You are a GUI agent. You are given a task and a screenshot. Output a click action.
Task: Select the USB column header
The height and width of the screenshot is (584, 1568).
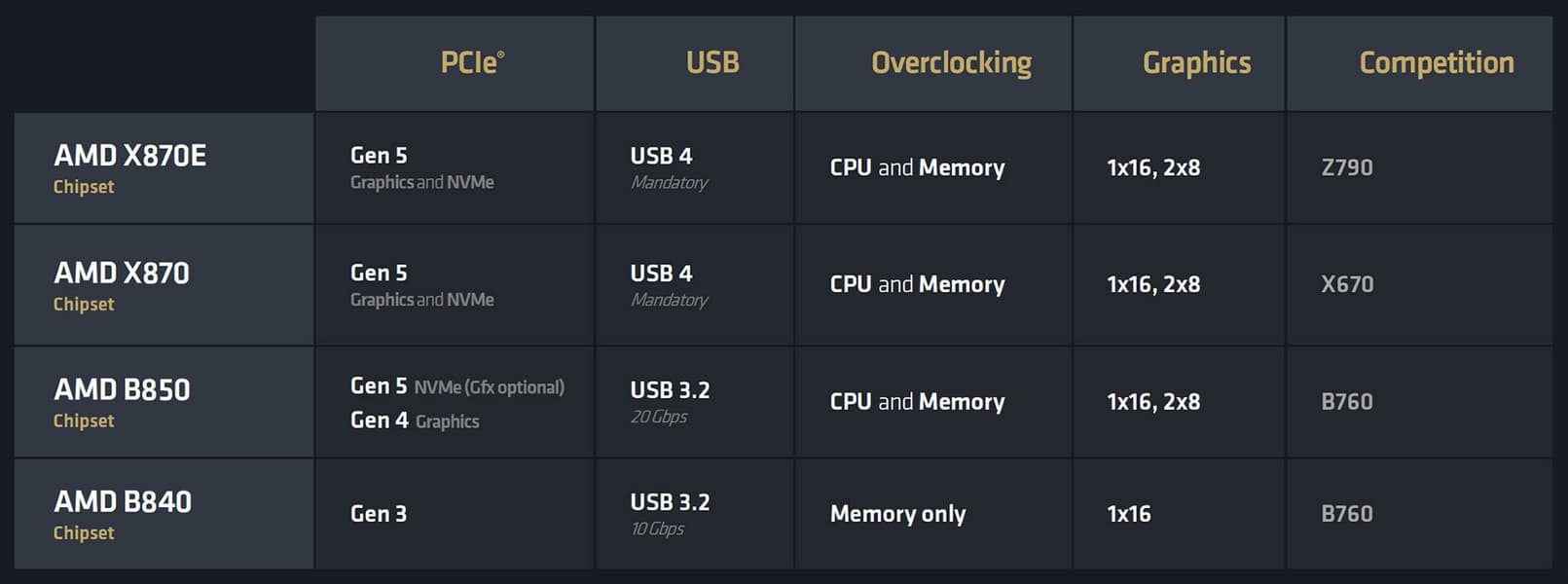click(x=712, y=63)
